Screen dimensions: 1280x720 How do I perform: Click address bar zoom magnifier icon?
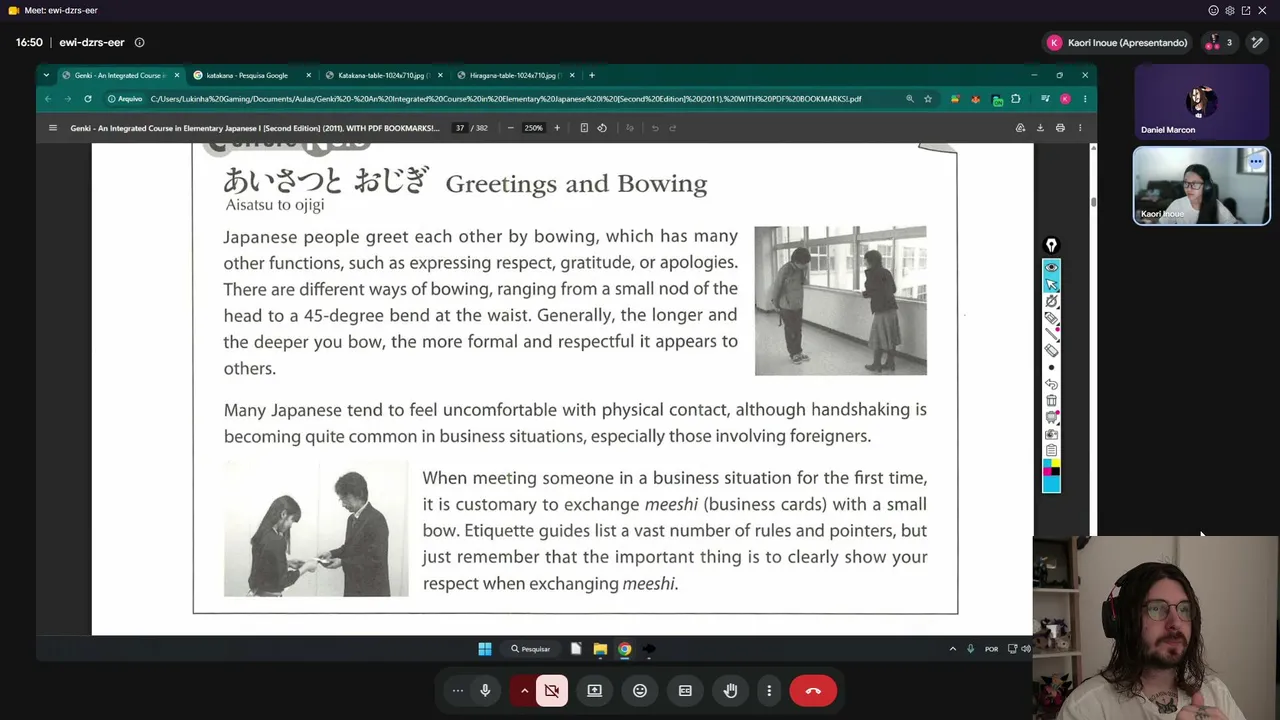(909, 99)
